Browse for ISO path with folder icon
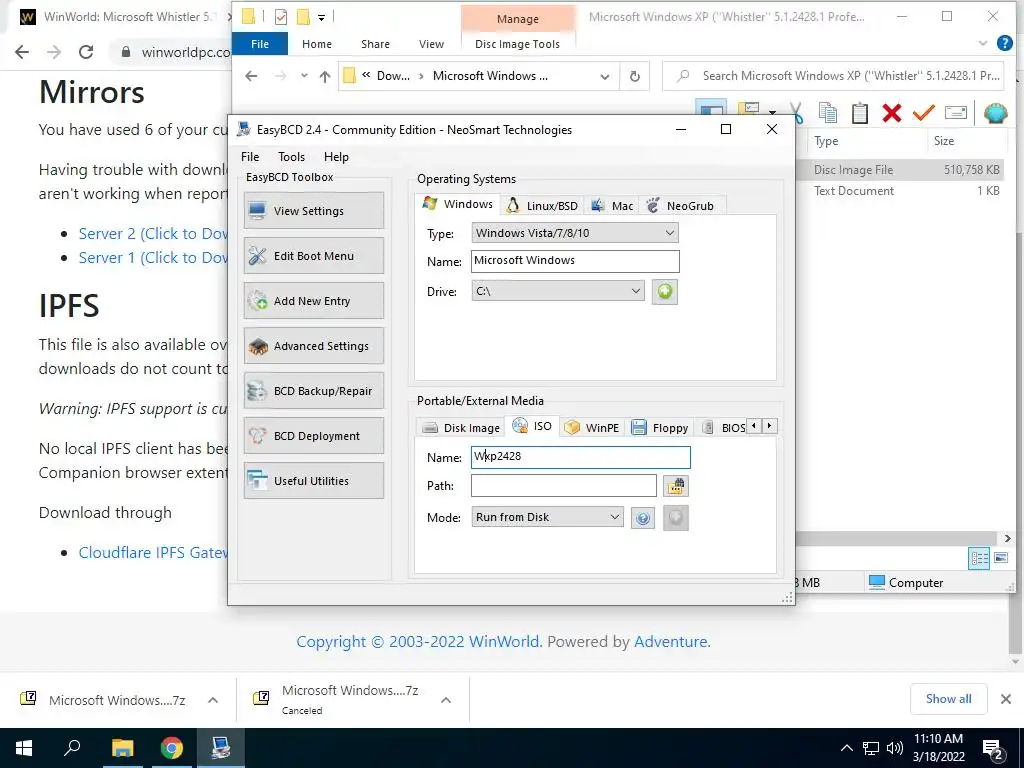The image size is (1024, 768). (676, 486)
